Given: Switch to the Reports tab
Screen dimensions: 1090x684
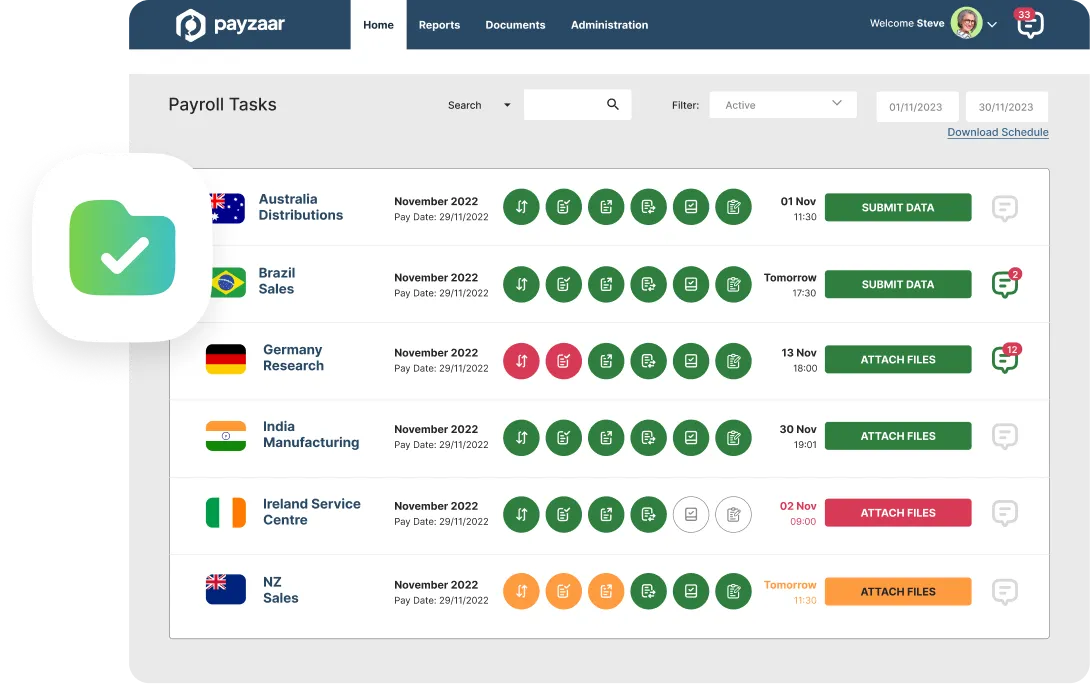Looking at the screenshot, I should [439, 25].
